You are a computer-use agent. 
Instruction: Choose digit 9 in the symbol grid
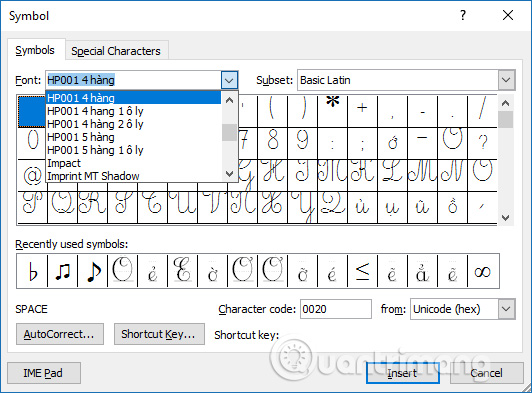coord(302,143)
